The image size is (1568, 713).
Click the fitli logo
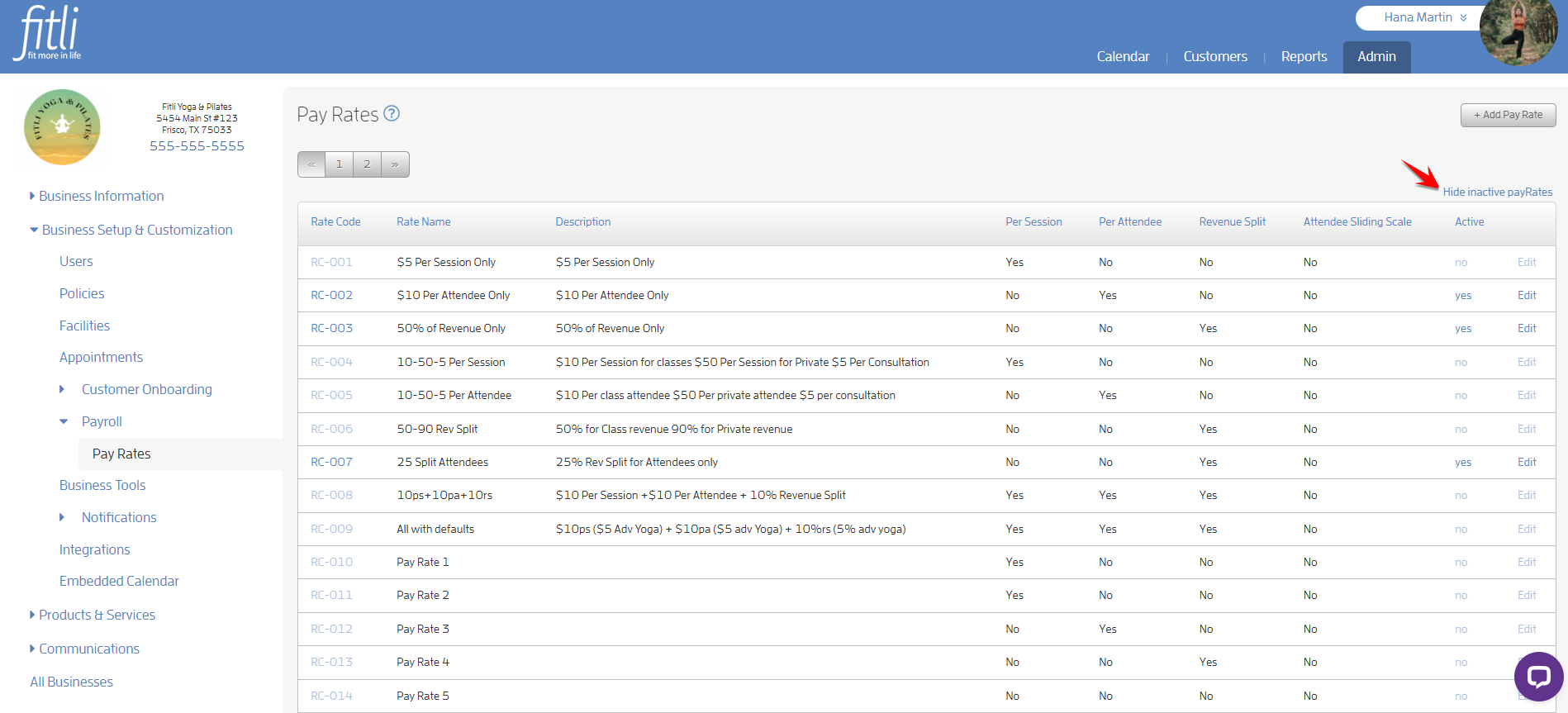[x=48, y=33]
